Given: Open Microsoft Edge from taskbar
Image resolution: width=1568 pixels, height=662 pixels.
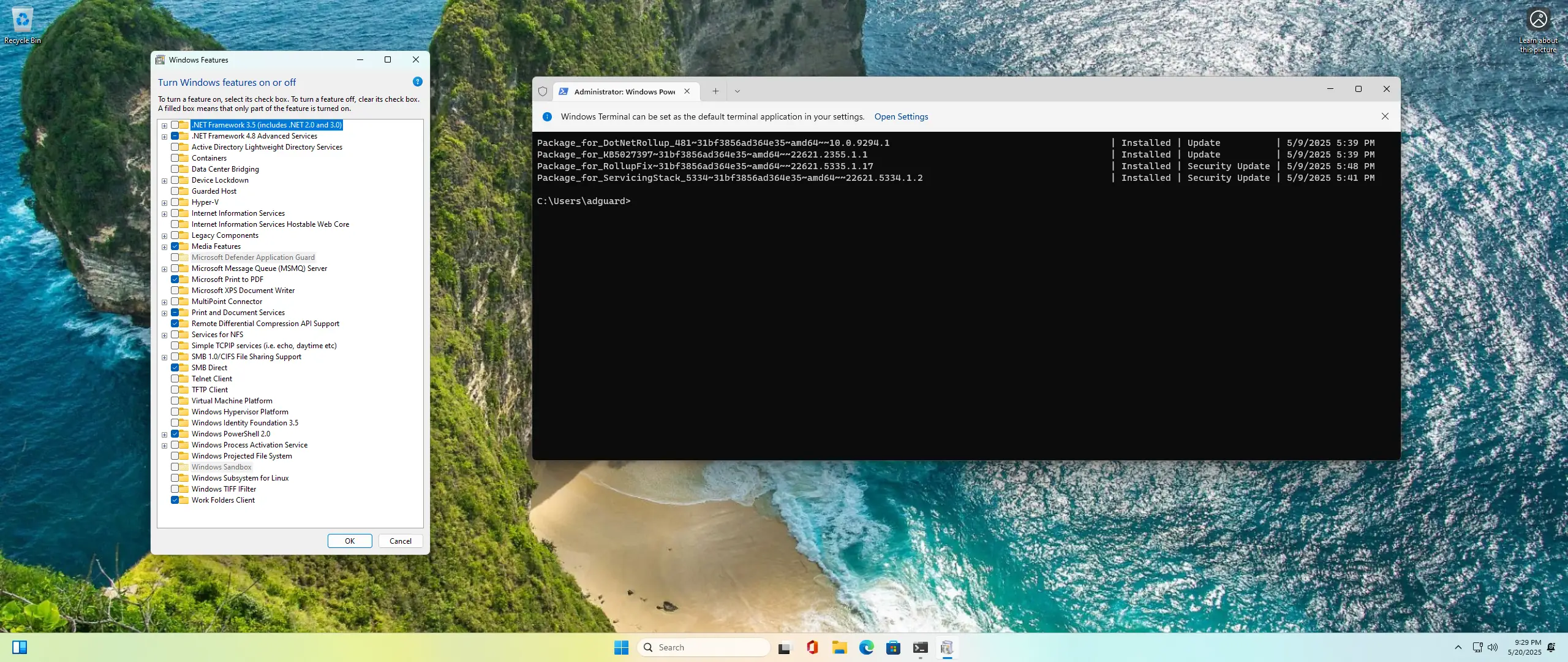Looking at the screenshot, I should click(866, 647).
